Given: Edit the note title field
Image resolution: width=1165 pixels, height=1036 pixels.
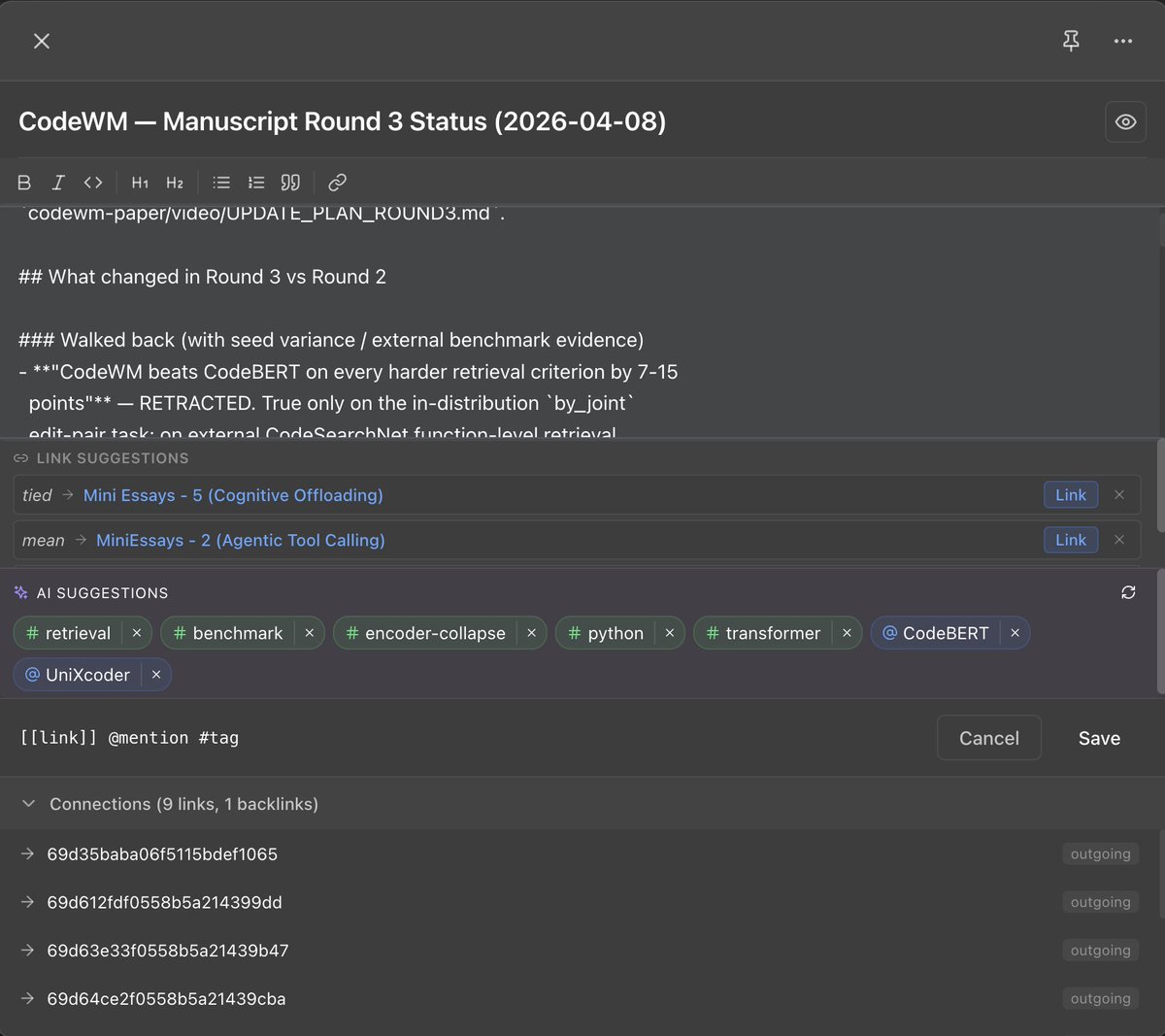Looking at the screenshot, I should (553, 122).
